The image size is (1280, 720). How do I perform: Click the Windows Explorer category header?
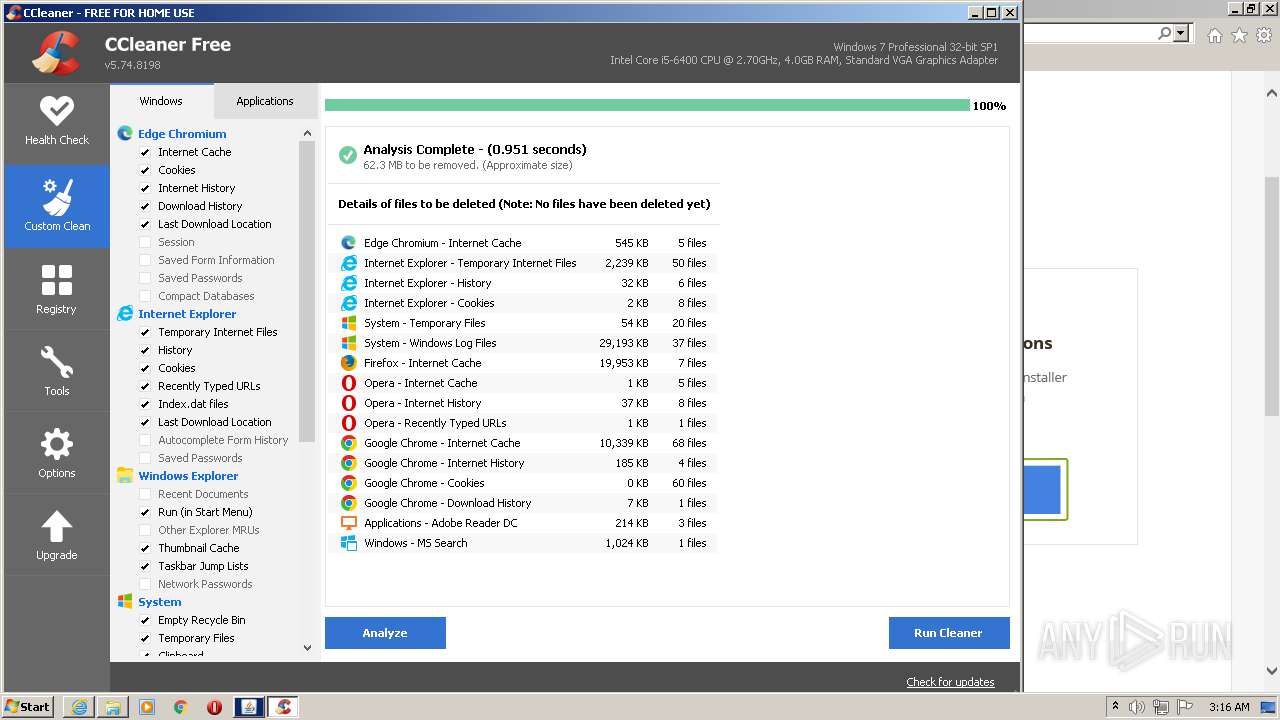pyautogui.click(x=188, y=476)
